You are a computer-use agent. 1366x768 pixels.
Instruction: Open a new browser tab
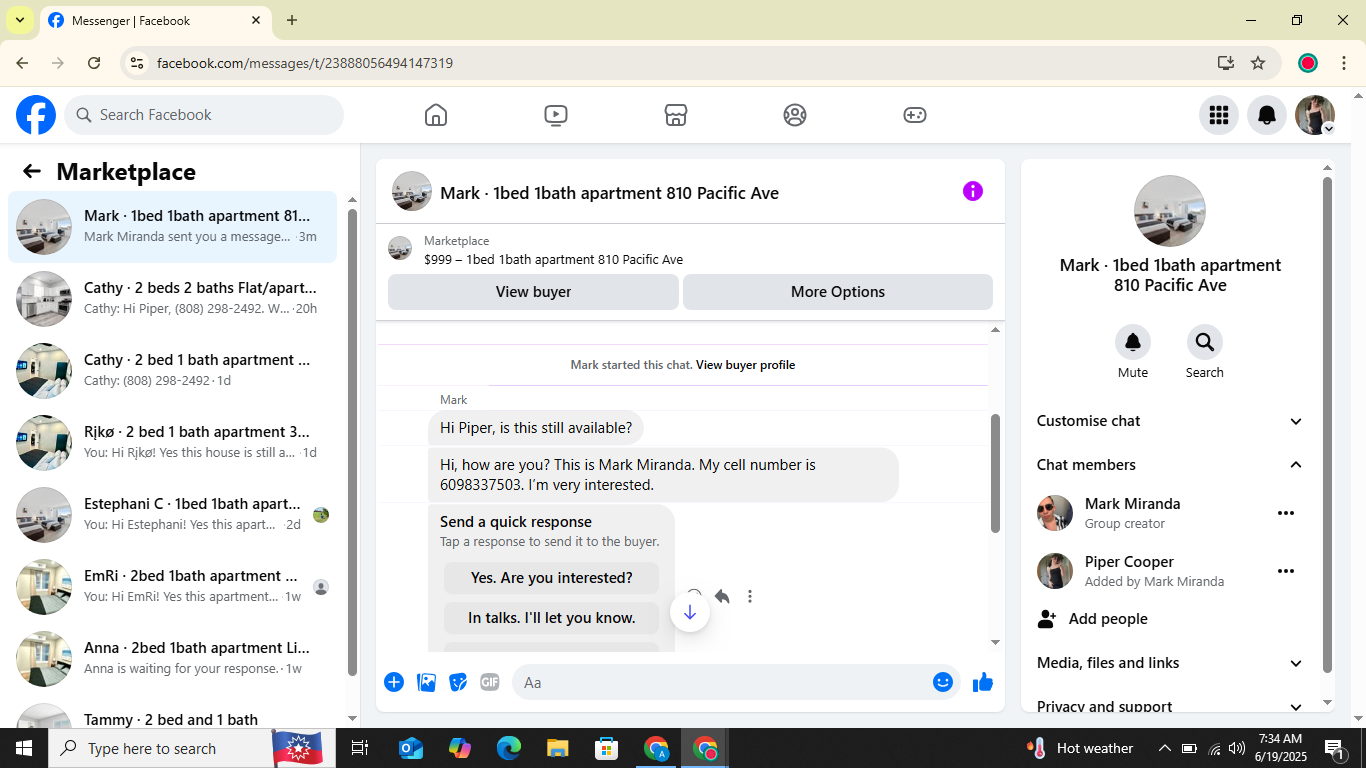point(292,20)
